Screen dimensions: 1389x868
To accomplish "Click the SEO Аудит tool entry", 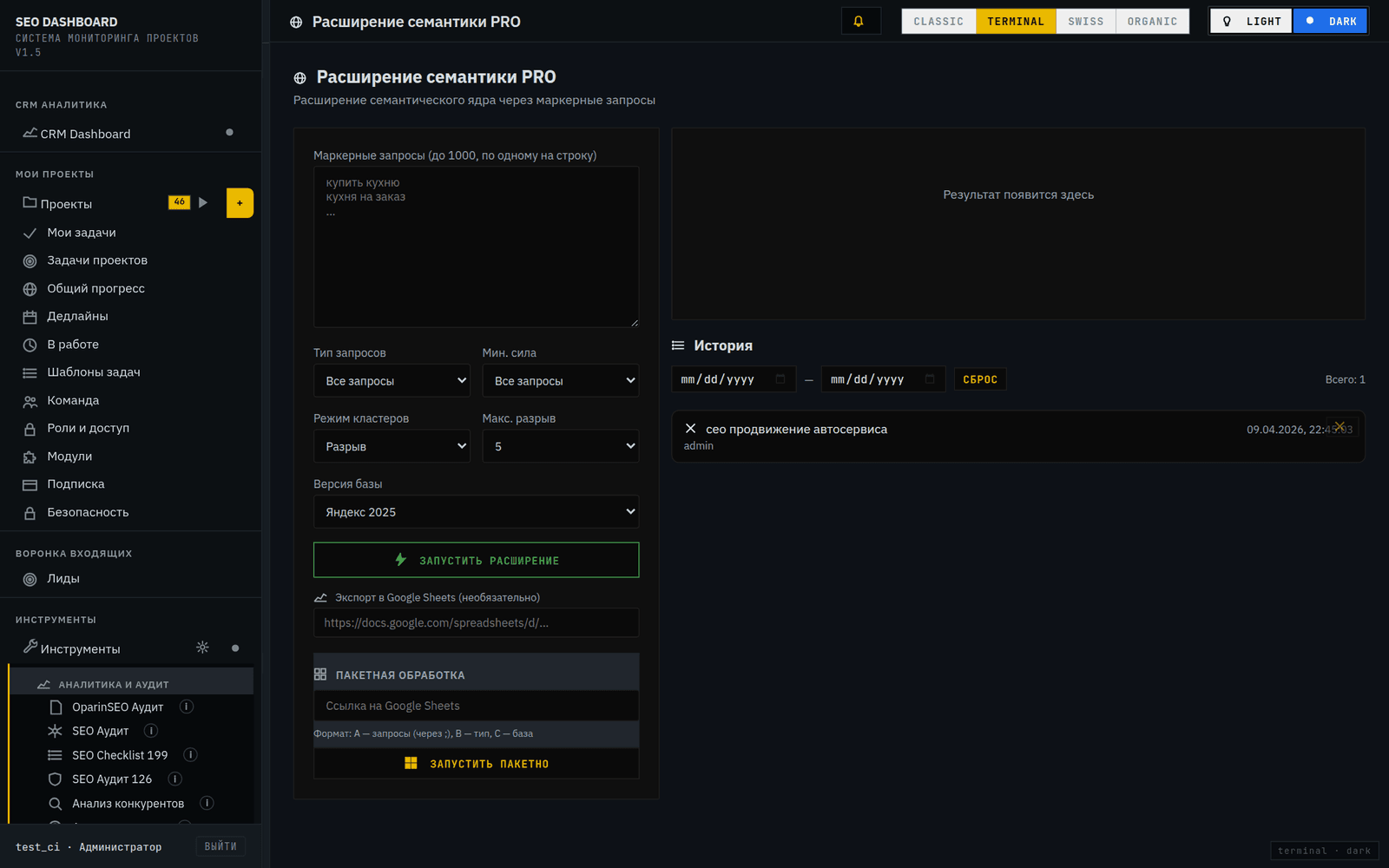I will tap(100, 731).
